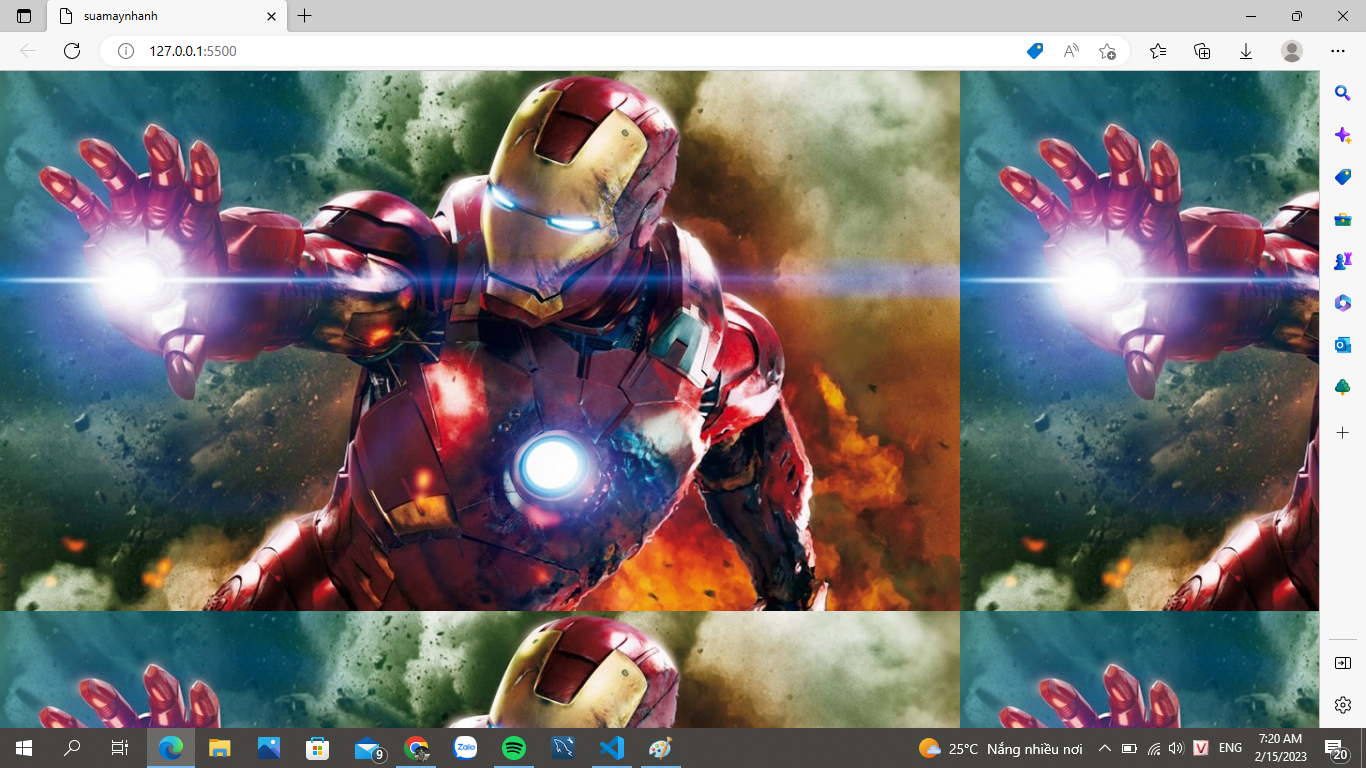This screenshot has height=768, width=1366.
Task: Switch to Microsoft Edge in taskbar
Action: [x=171, y=748]
